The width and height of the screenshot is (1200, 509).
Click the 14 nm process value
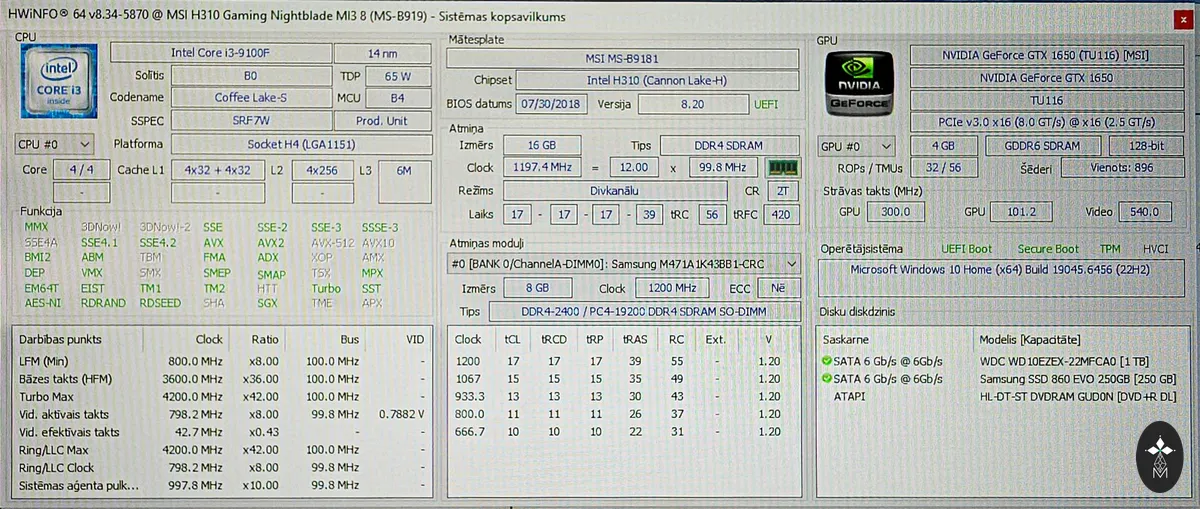[381, 53]
